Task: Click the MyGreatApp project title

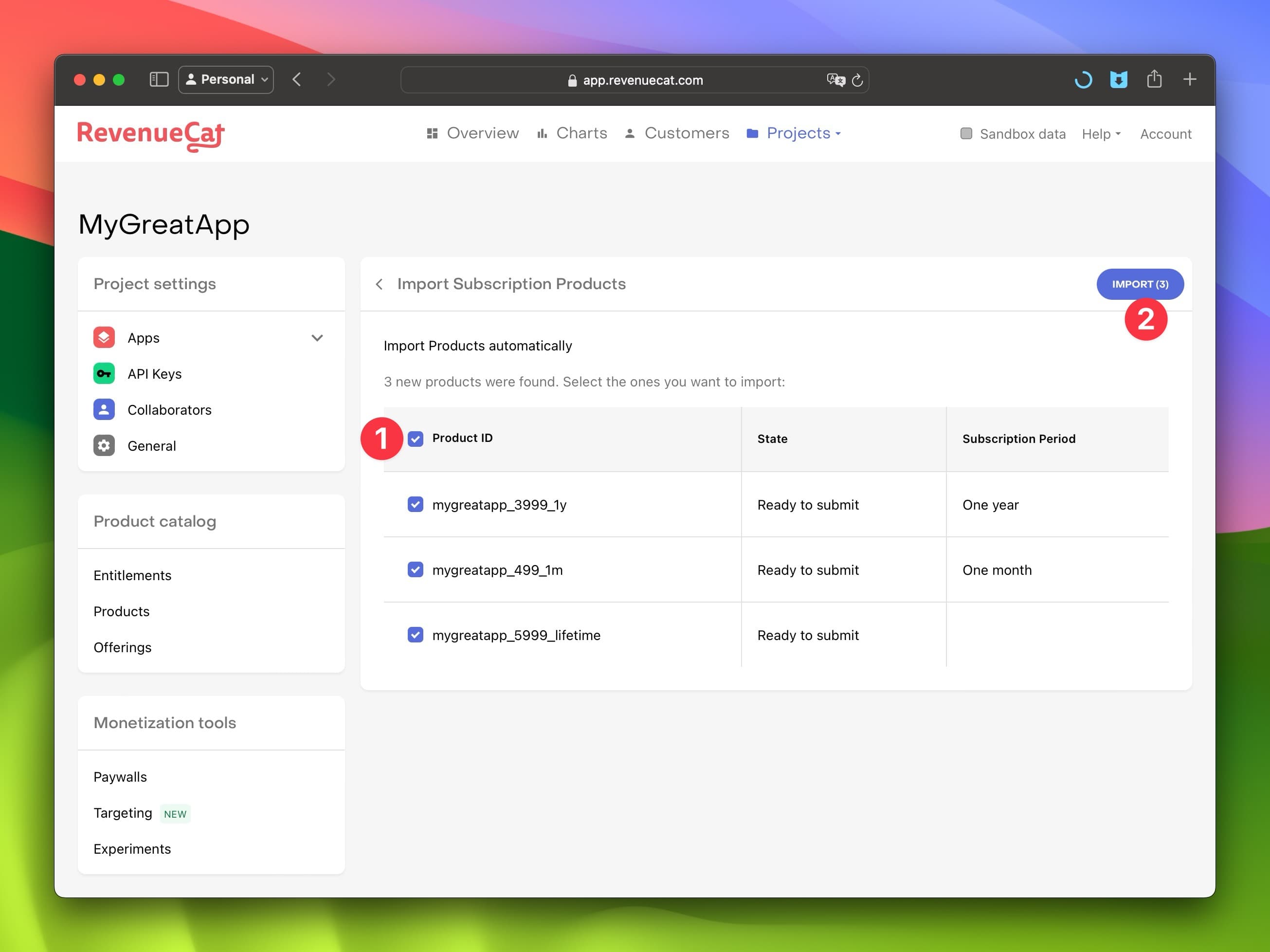Action: 163,224
